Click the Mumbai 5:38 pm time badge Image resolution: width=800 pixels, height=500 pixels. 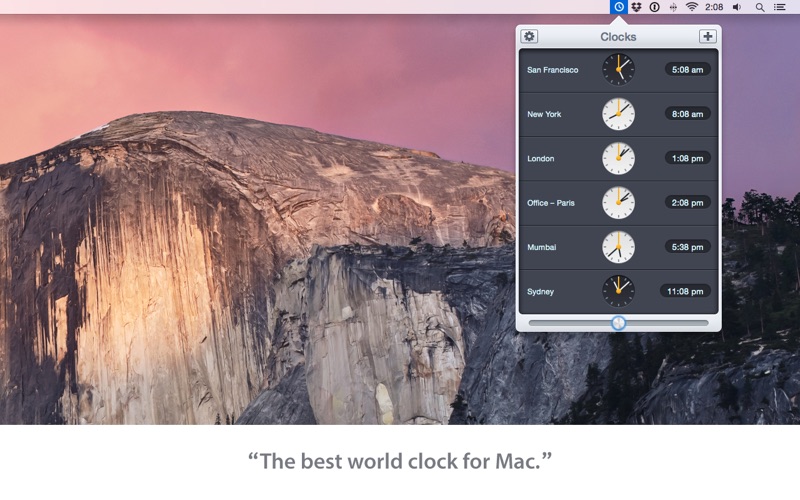coord(687,247)
